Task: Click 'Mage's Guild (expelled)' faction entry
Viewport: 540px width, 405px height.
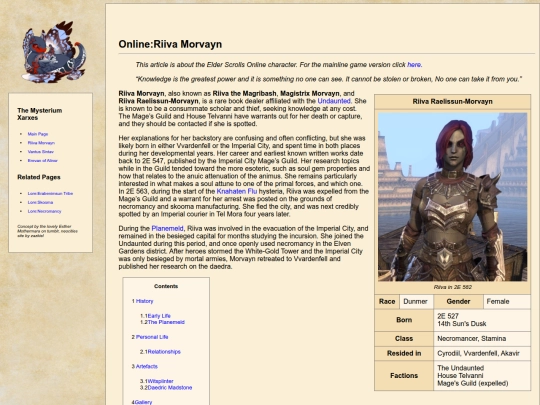Action: pyautogui.click(x=472, y=384)
